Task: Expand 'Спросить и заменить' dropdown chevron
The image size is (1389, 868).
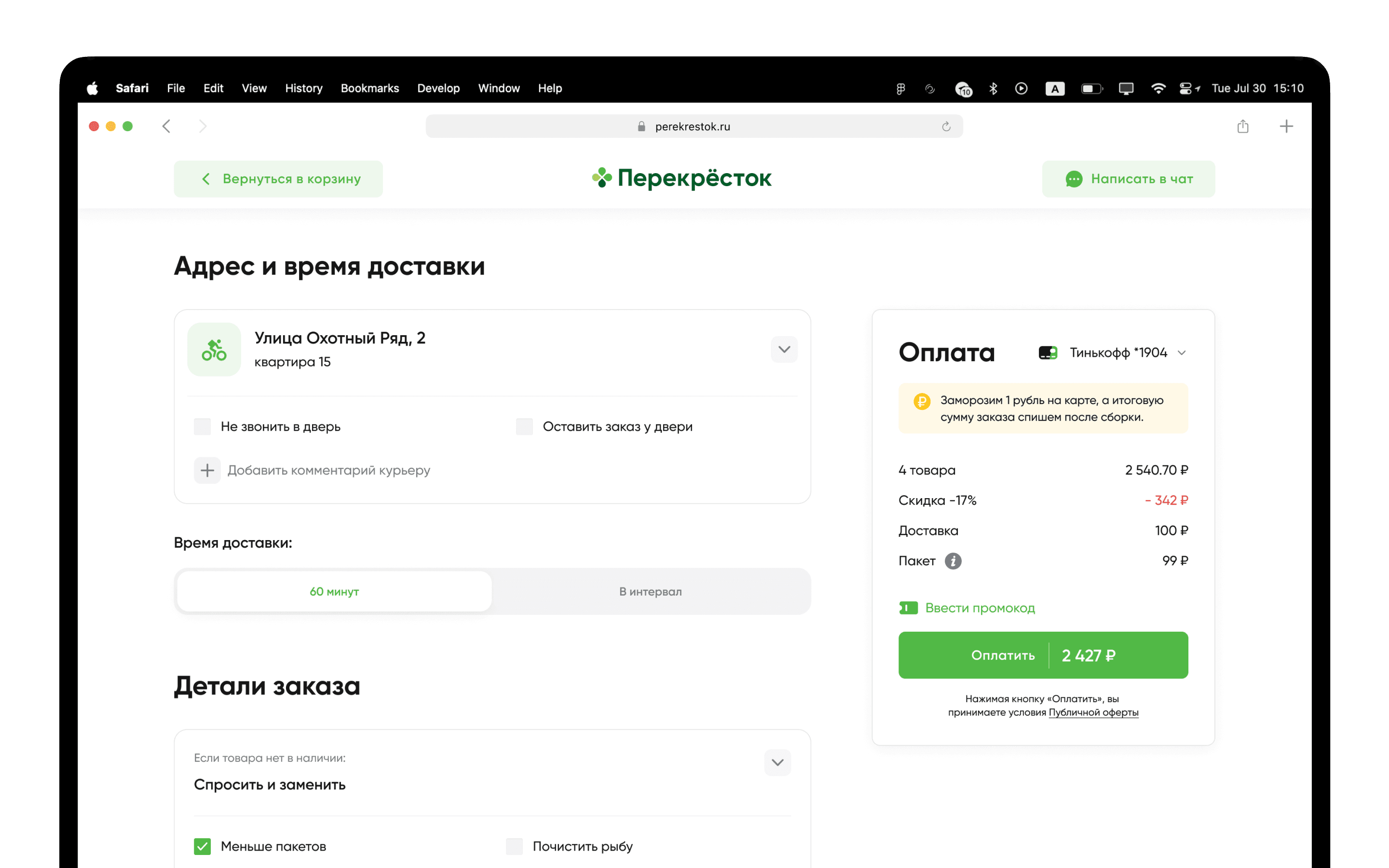Action: pyautogui.click(x=778, y=762)
